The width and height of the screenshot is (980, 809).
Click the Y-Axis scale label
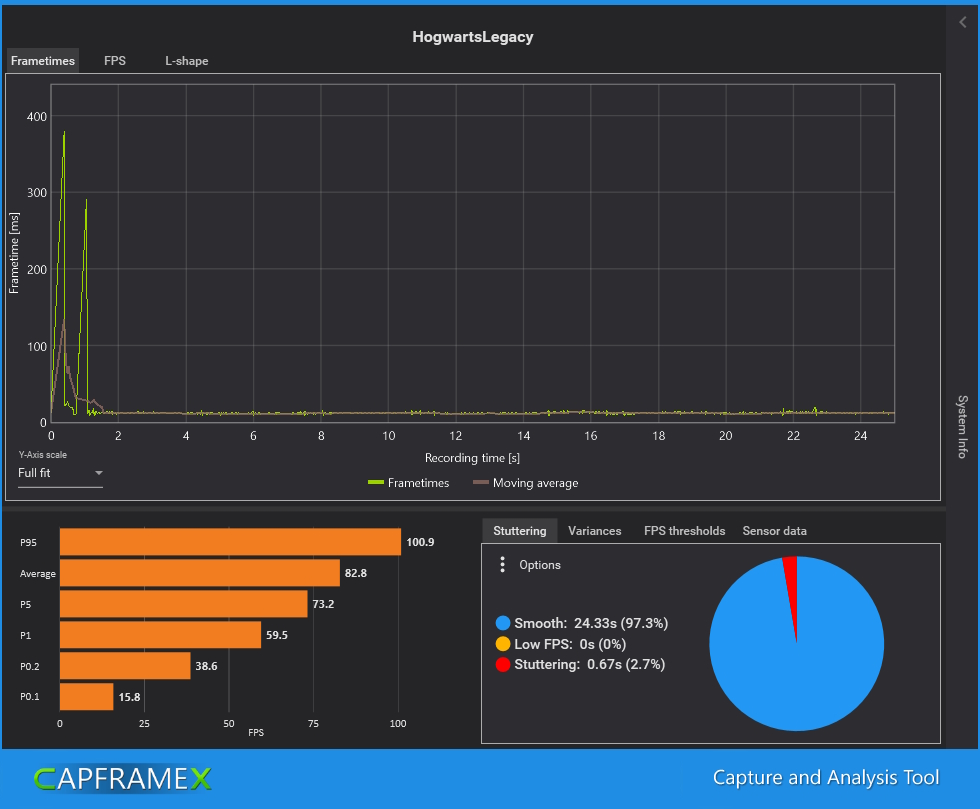[x=42, y=455]
